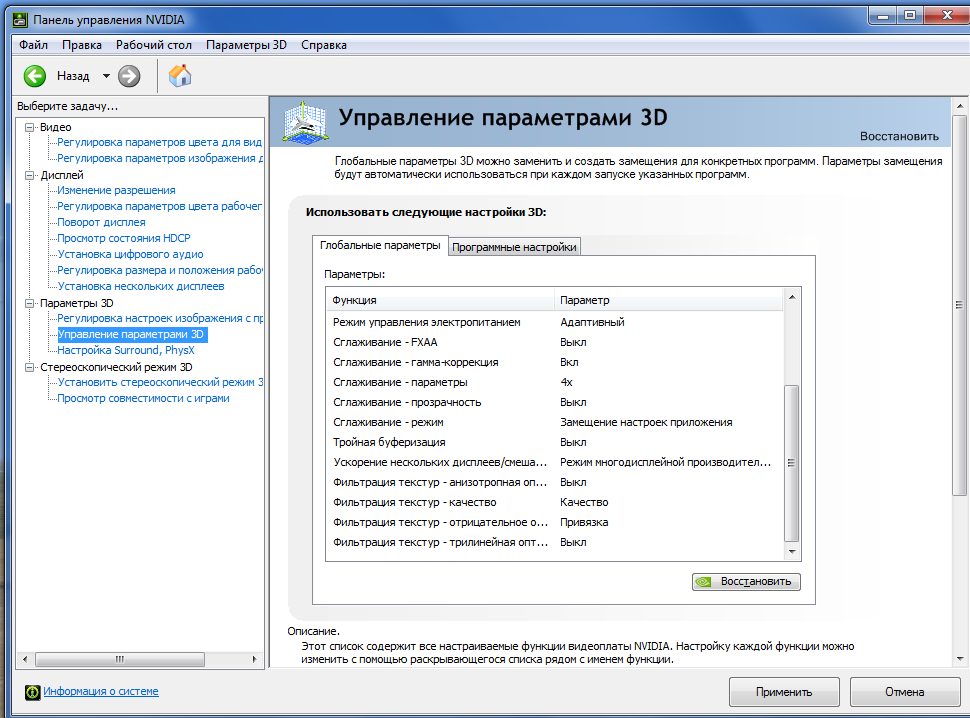Open the Файл menu
The width and height of the screenshot is (970, 718).
pos(33,45)
